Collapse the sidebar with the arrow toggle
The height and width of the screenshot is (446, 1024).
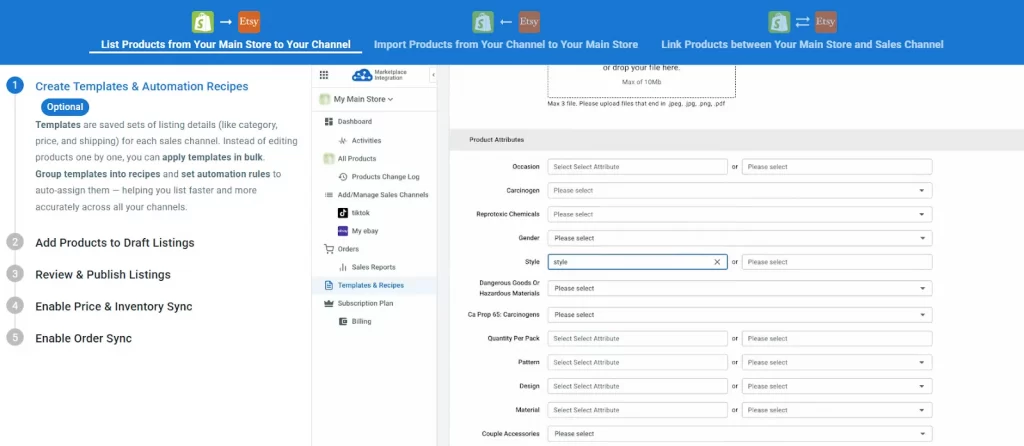click(x=433, y=75)
